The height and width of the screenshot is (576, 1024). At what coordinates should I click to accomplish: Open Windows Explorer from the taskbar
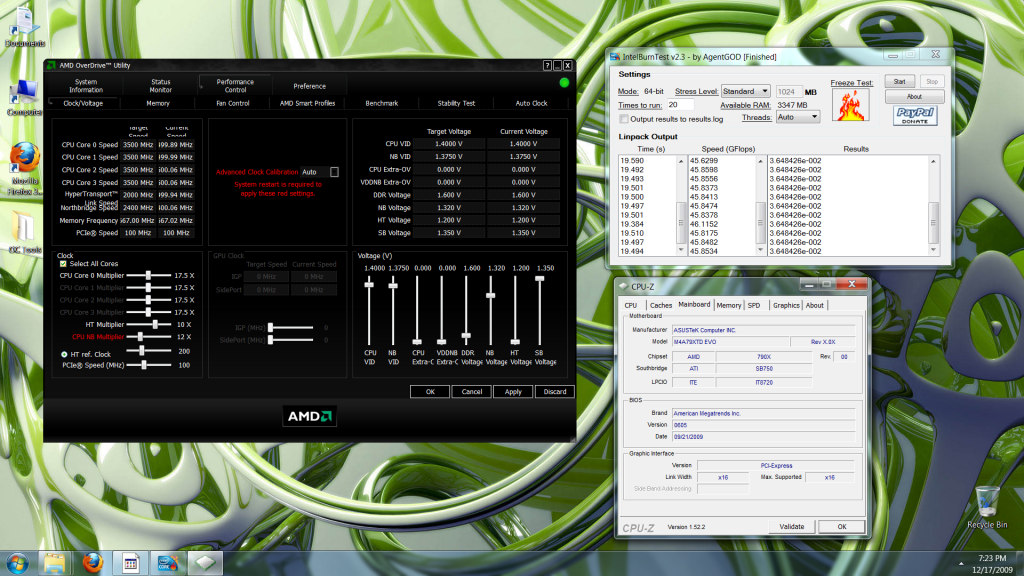[54, 563]
